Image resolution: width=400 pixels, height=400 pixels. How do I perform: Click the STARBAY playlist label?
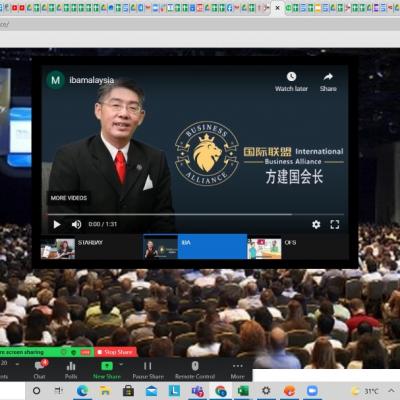click(x=90, y=243)
